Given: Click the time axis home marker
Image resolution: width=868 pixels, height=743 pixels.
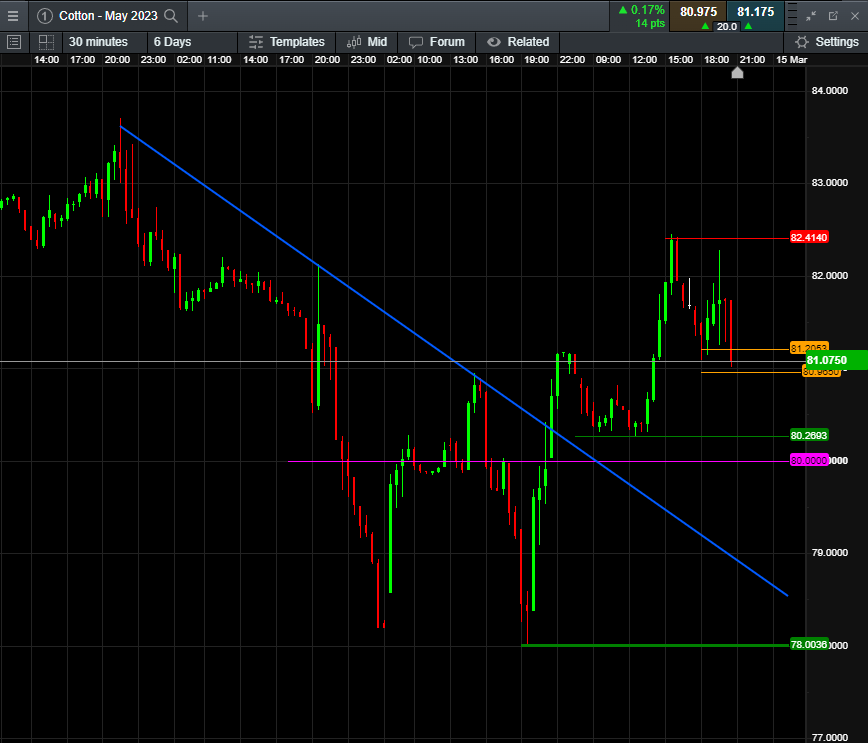Looking at the screenshot, I should 737,73.
